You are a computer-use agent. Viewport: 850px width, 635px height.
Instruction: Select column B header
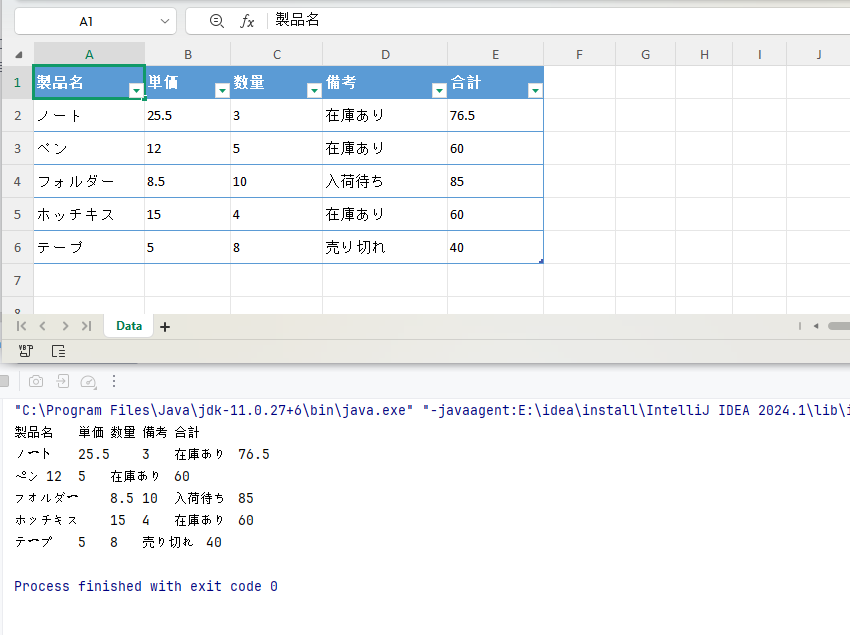pos(188,54)
